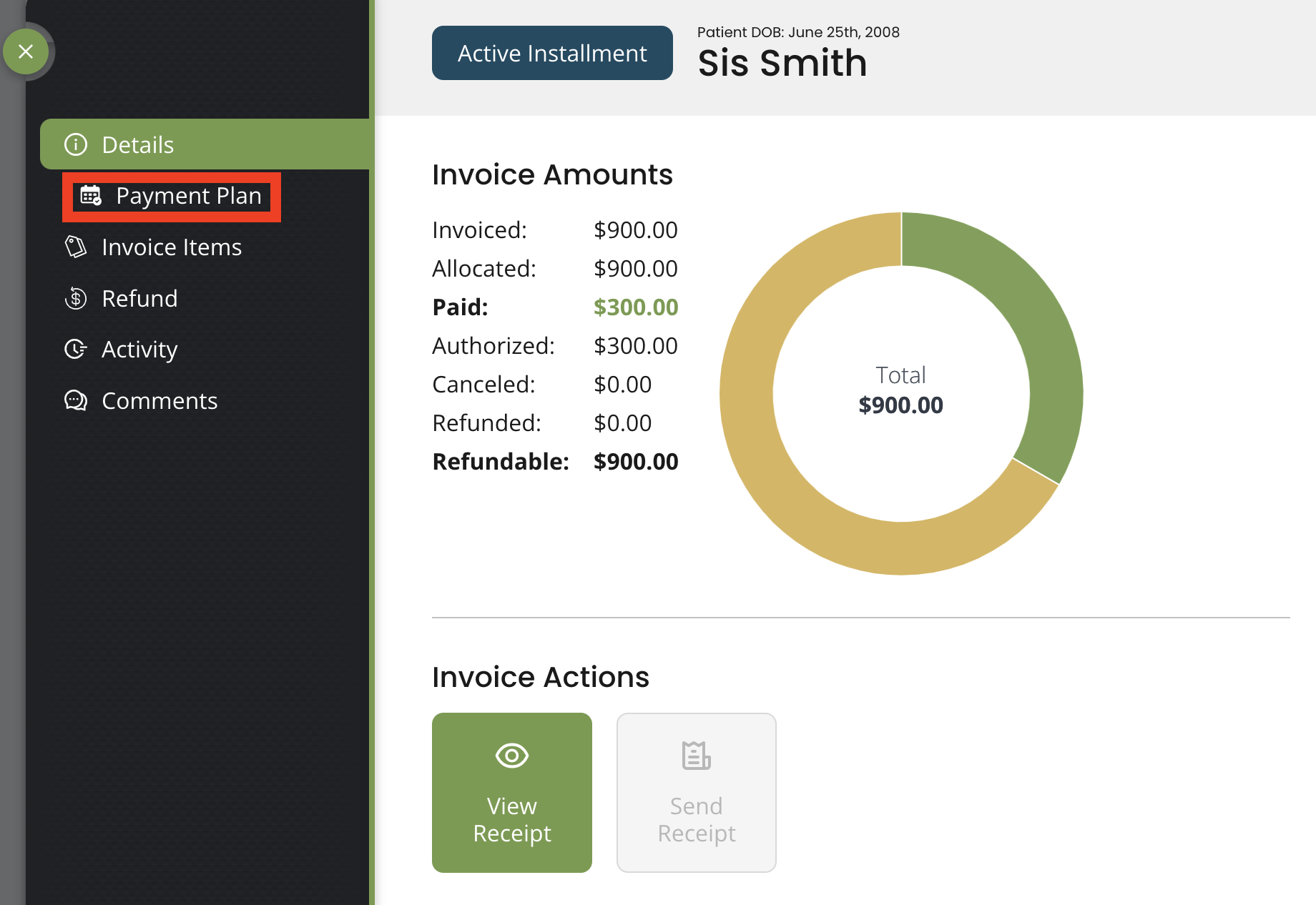
Task: Close the invoice panel with X button
Action: [x=26, y=51]
